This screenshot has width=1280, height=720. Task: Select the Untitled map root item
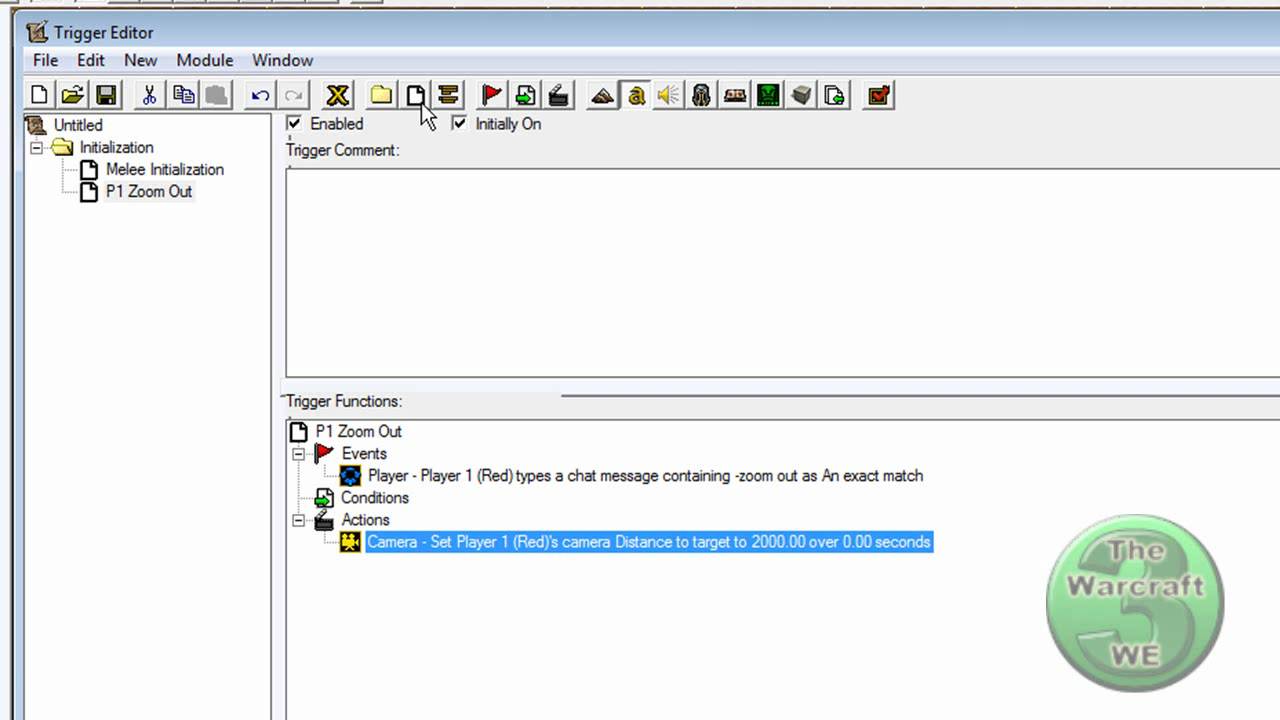[78, 125]
